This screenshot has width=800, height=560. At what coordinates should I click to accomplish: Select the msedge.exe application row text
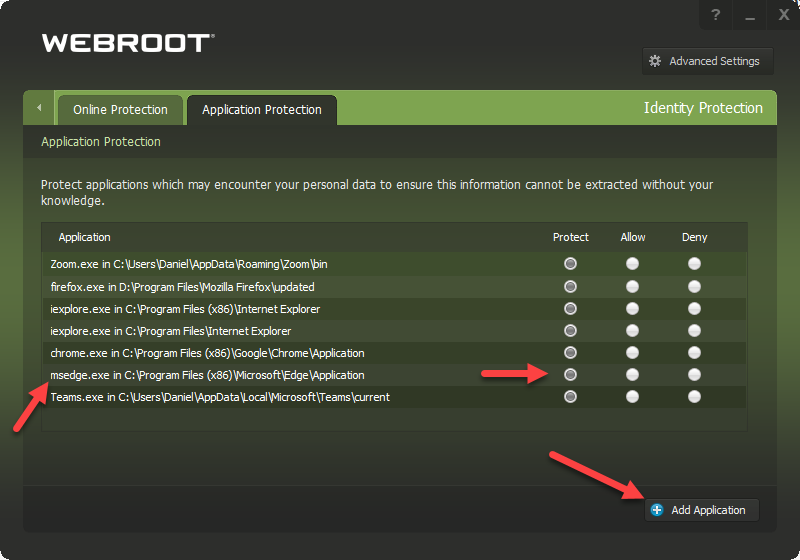point(207,375)
